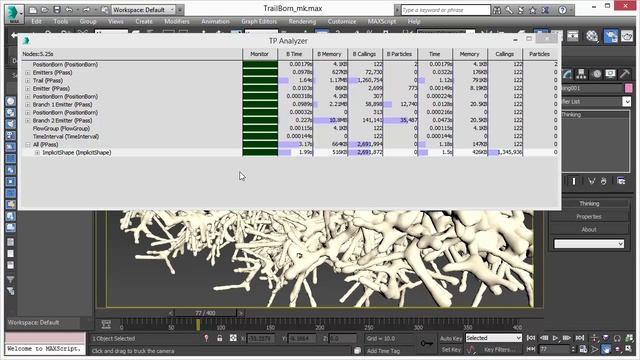Expand the ImplicitShape node
Screen dimensions: 640x360
tap(37, 153)
